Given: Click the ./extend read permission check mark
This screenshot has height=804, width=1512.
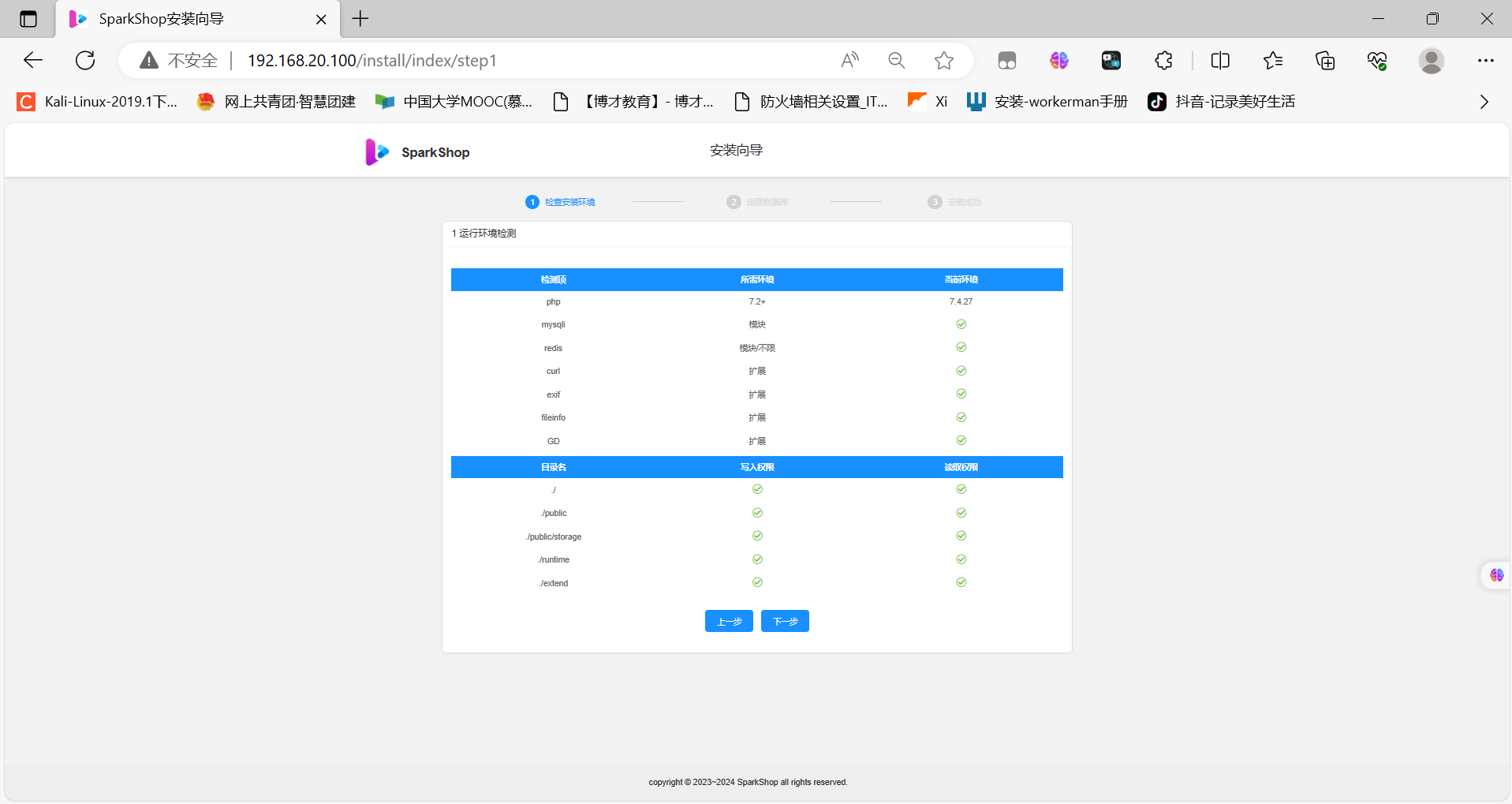Looking at the screenshot, I should 961,582.
